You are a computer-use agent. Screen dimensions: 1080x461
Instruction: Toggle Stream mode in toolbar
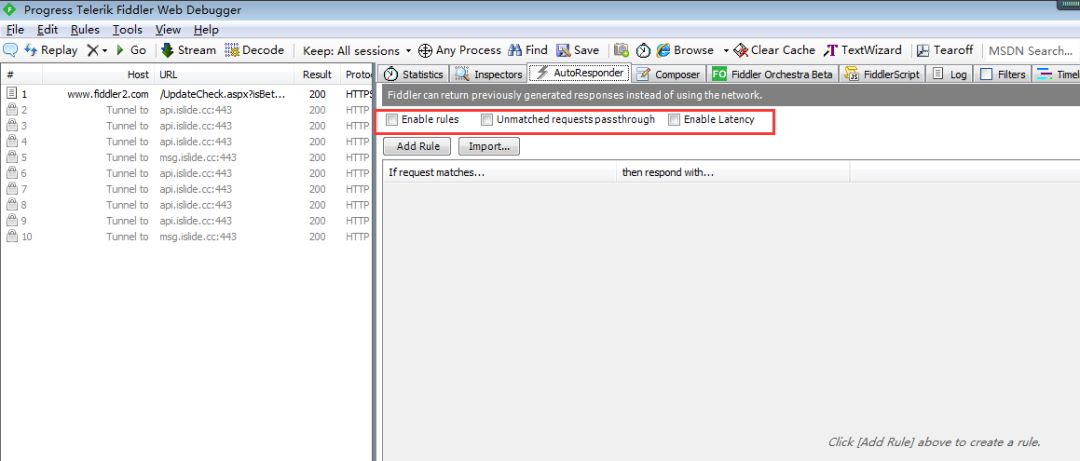(x=189, y=50)
